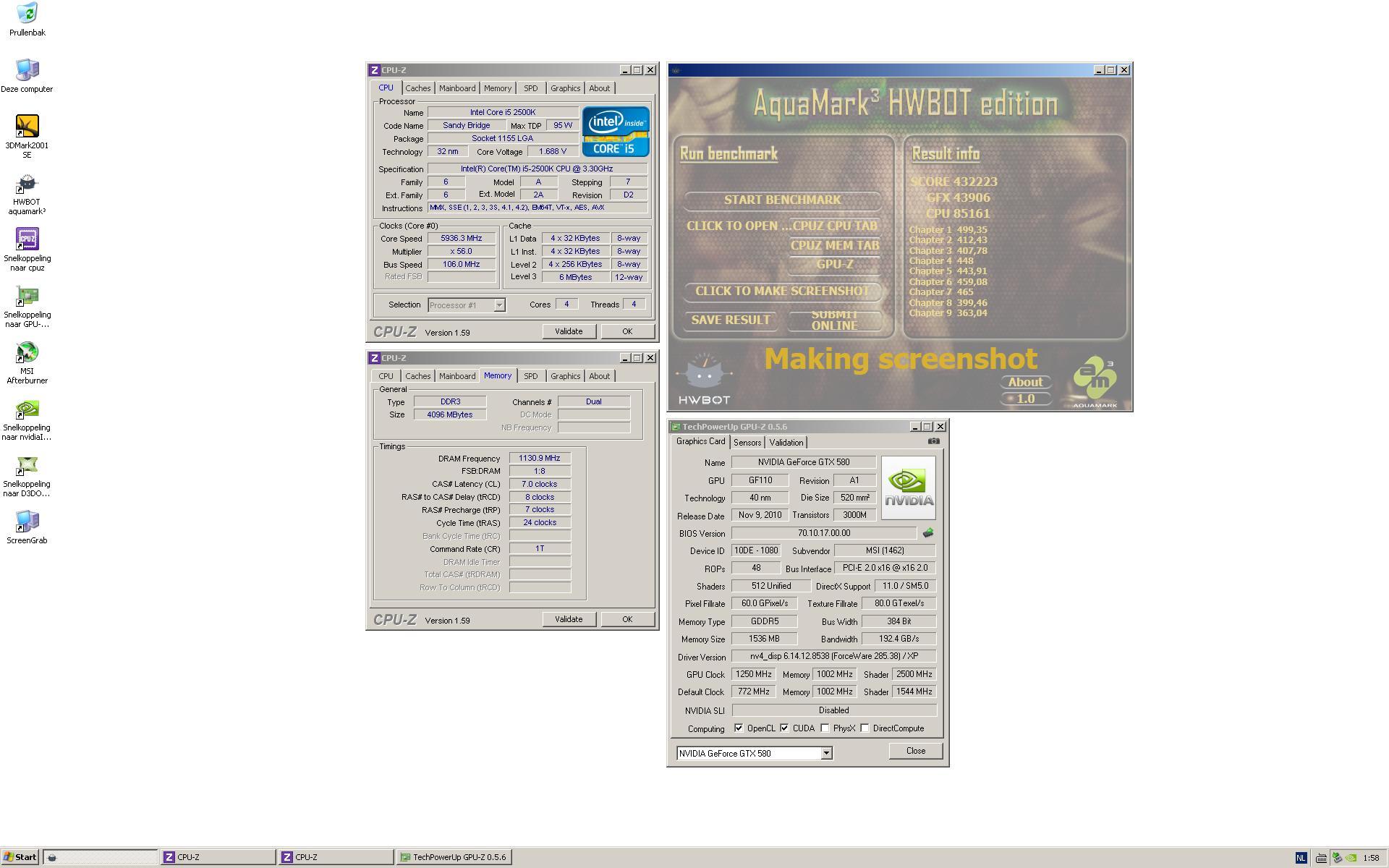Launch MSI Afterburner desktop icon
This screenshot has height=868, width=1389.
tap(27, 352)
